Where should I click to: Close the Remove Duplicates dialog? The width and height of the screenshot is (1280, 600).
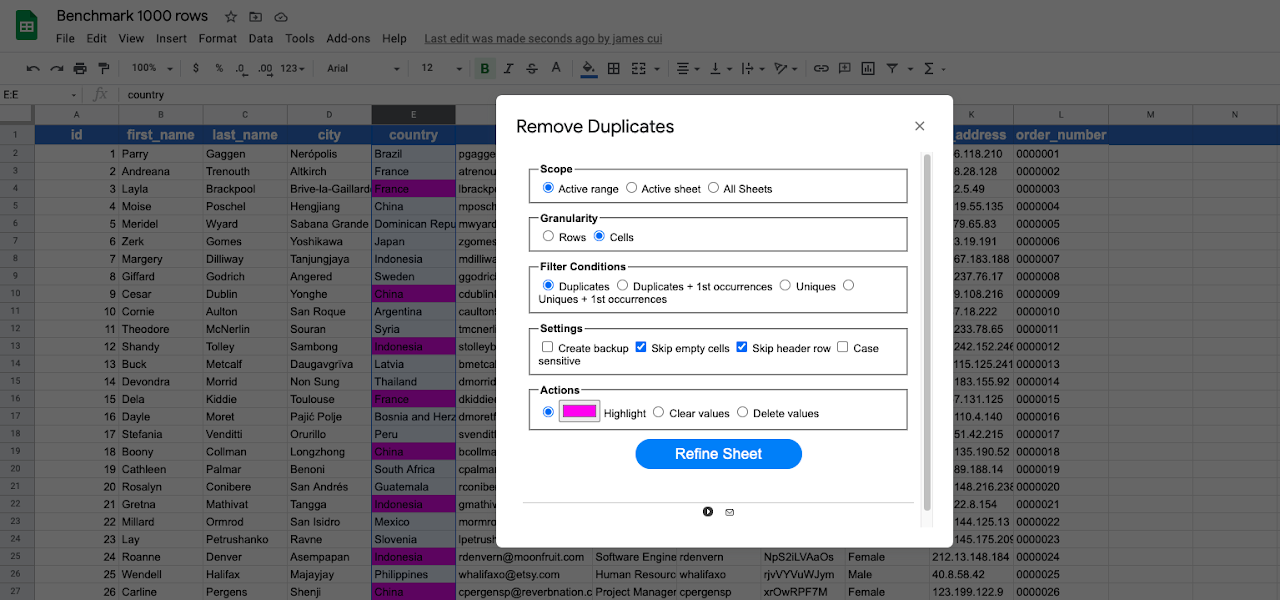(920, 126)
